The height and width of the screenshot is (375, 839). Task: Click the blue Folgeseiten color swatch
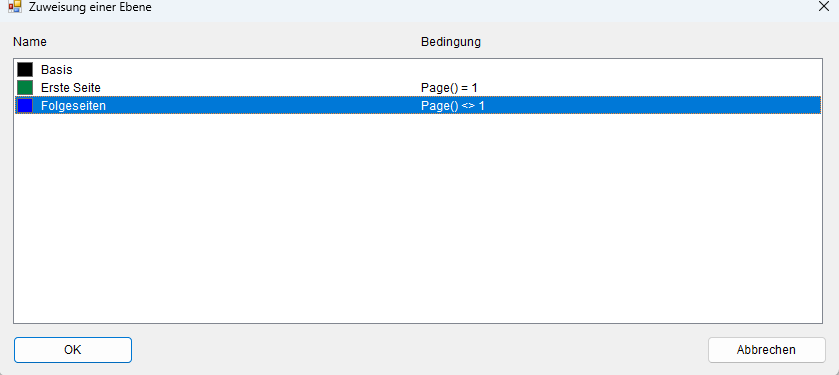coord(25,105)
